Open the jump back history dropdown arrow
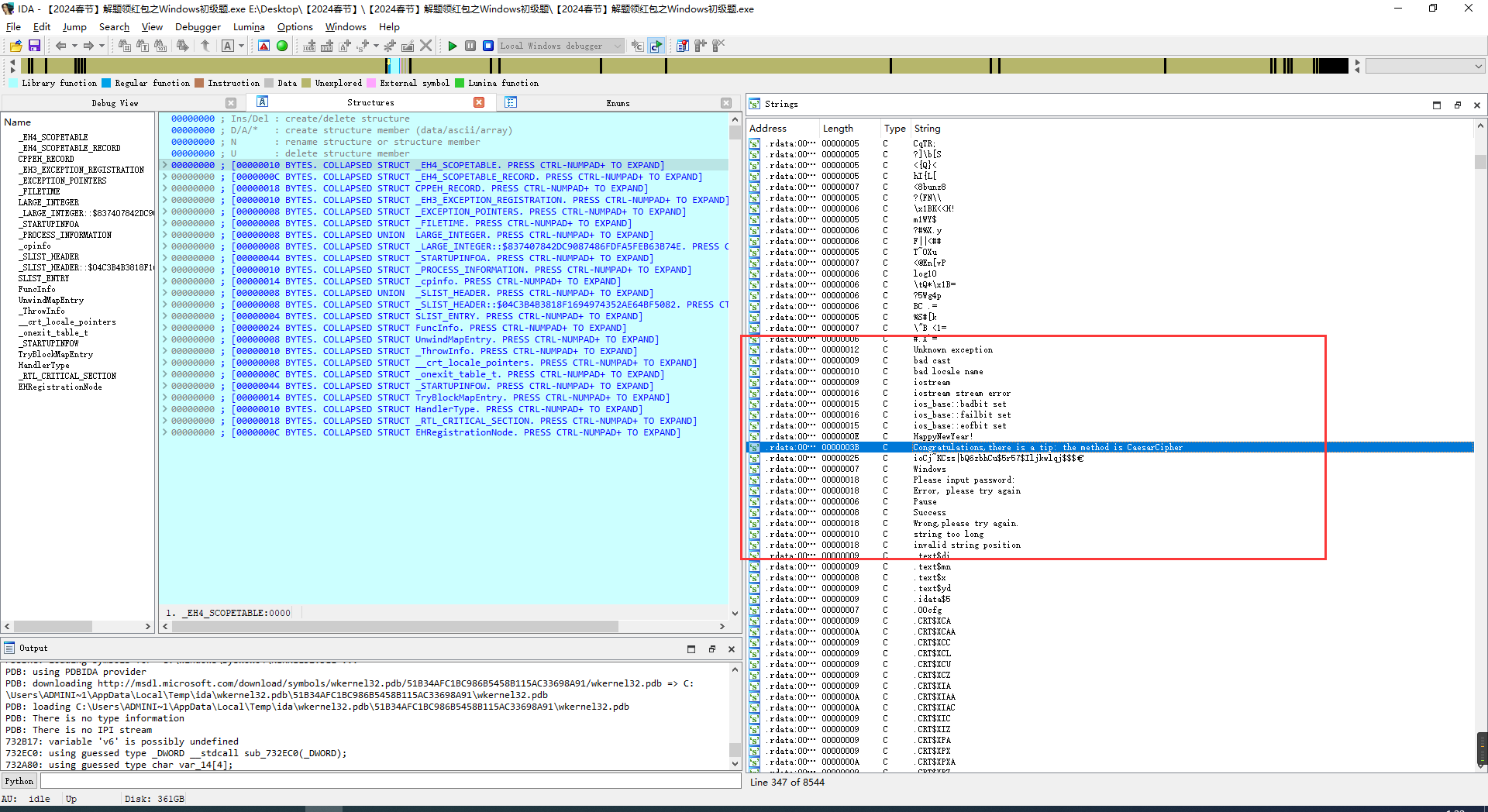The width and height of the screenshot is (1488, 812). pos(74,46)
